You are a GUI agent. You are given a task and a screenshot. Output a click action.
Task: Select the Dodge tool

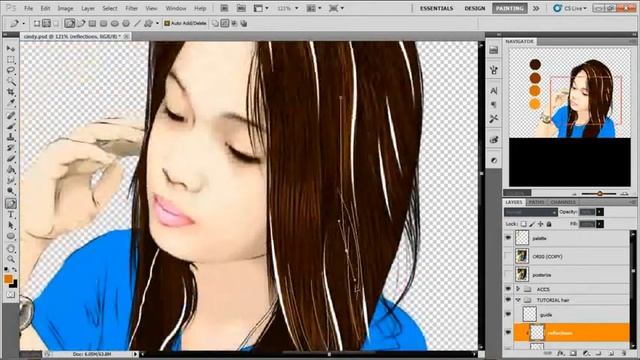pyautogui.click(x=11, y=191)
